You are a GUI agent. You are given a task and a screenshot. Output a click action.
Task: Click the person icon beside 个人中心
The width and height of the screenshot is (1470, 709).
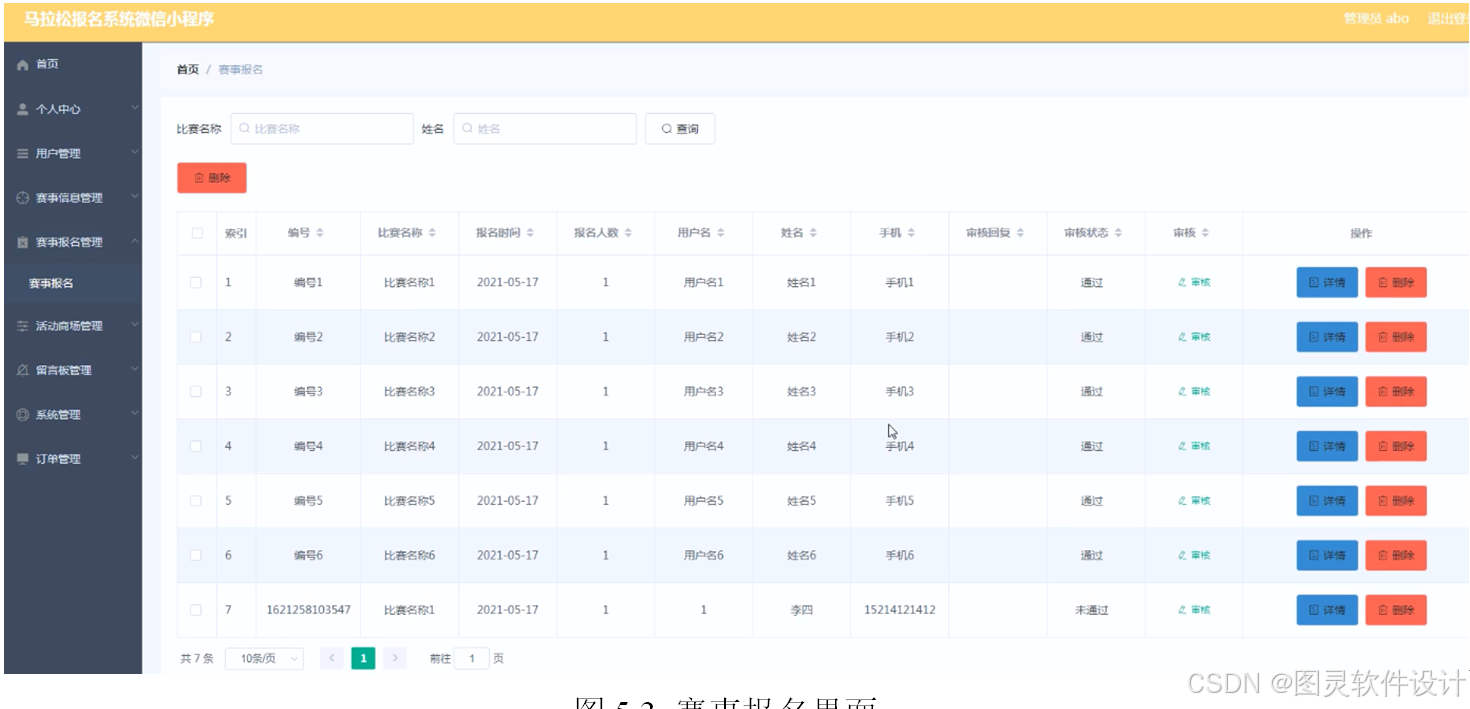[x=23, y=109]
